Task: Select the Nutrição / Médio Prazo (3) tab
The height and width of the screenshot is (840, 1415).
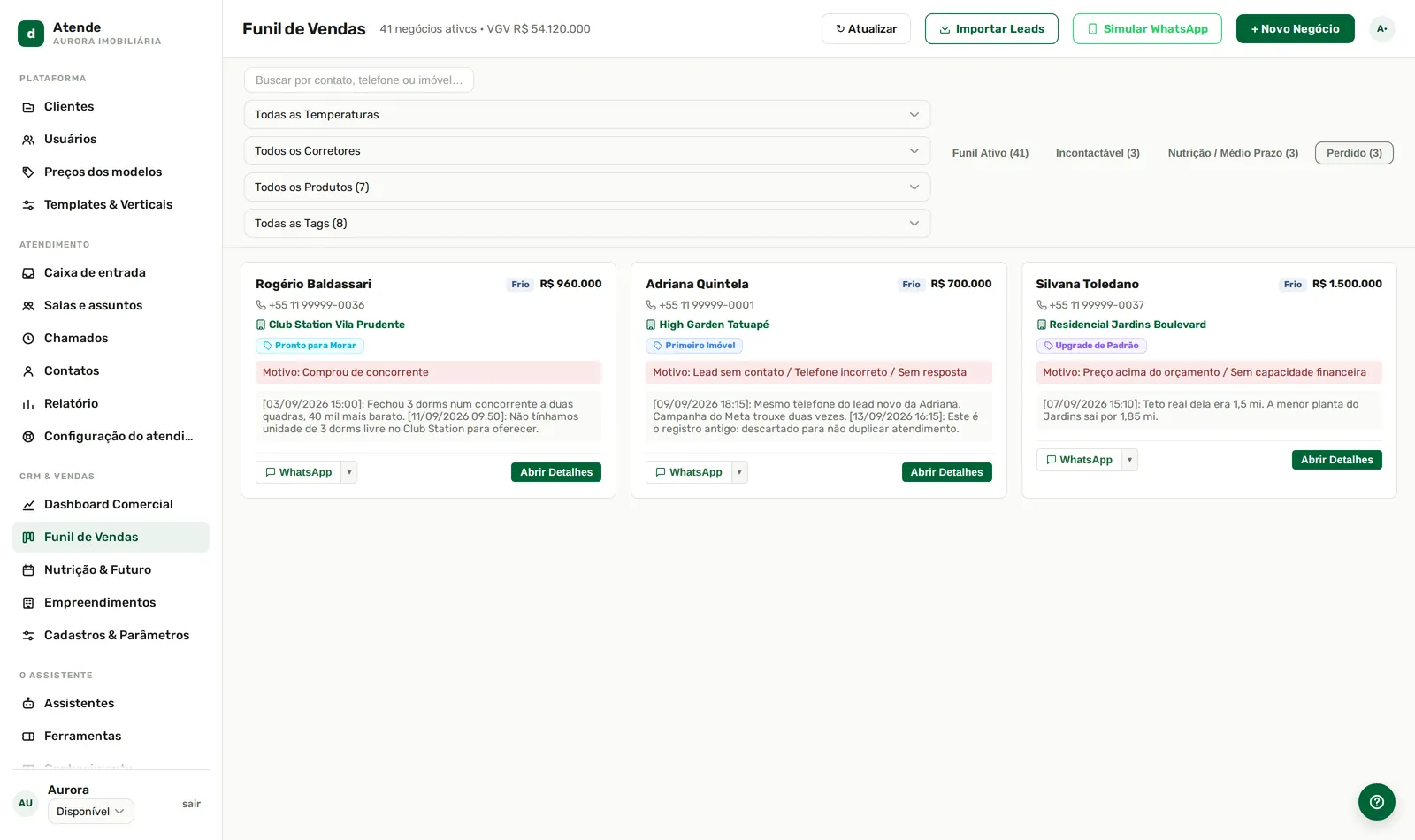Action: coord(1233,153)
